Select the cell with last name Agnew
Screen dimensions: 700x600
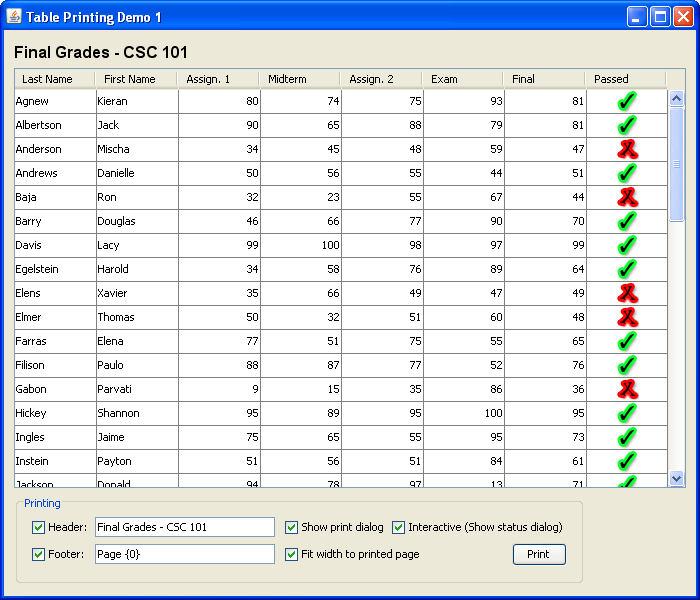(55, 101)
